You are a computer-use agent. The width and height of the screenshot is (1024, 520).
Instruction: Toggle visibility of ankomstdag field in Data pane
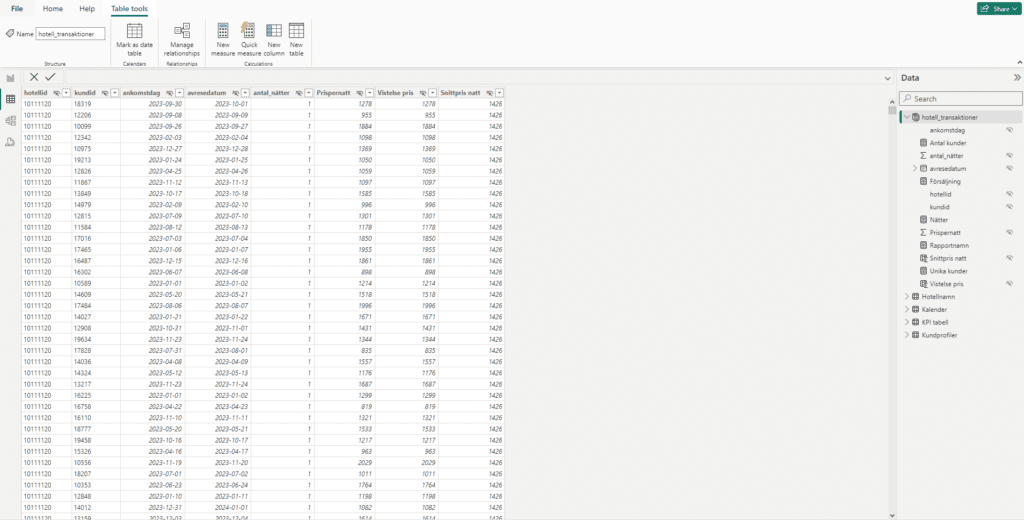point(1009,130)
